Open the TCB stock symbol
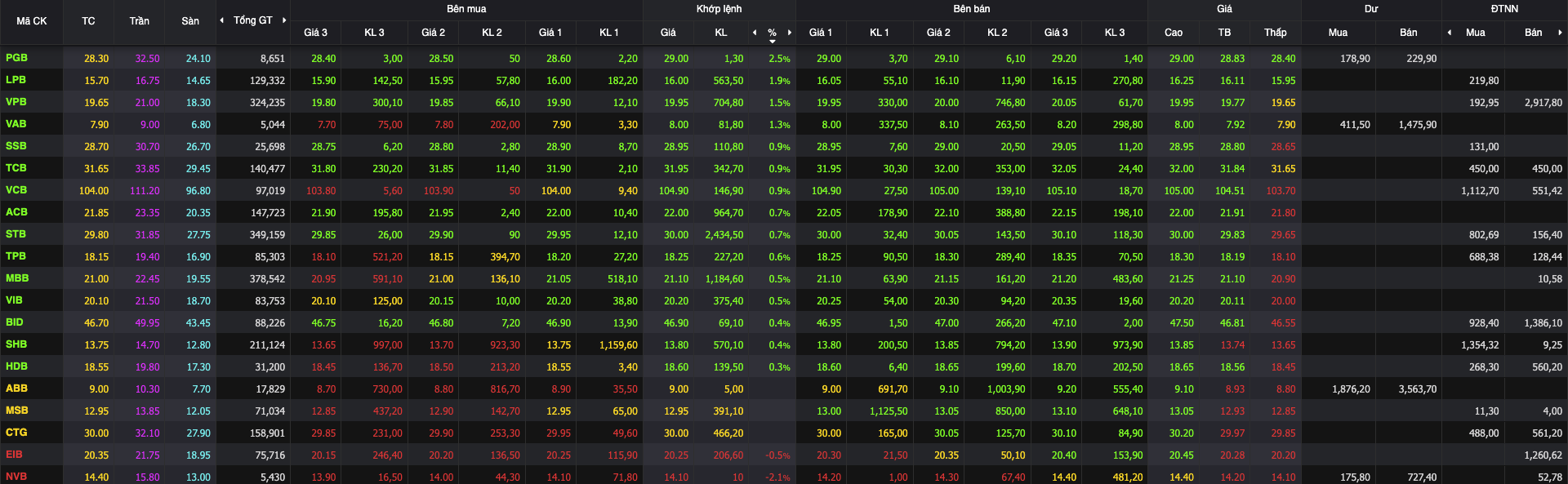1568x484 pixels. [16, 168]
